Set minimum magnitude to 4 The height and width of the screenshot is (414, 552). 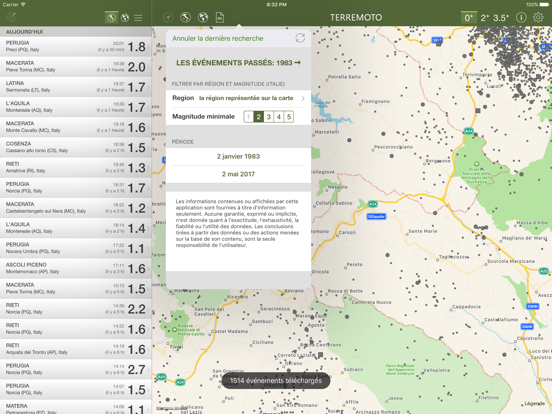(x=279, y=117)
